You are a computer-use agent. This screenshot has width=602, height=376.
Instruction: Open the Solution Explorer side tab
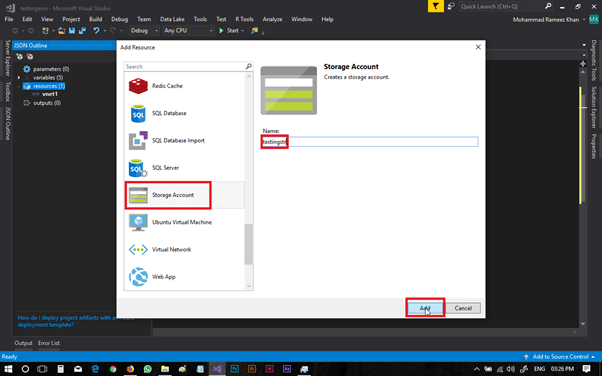[x=594, y=108]
